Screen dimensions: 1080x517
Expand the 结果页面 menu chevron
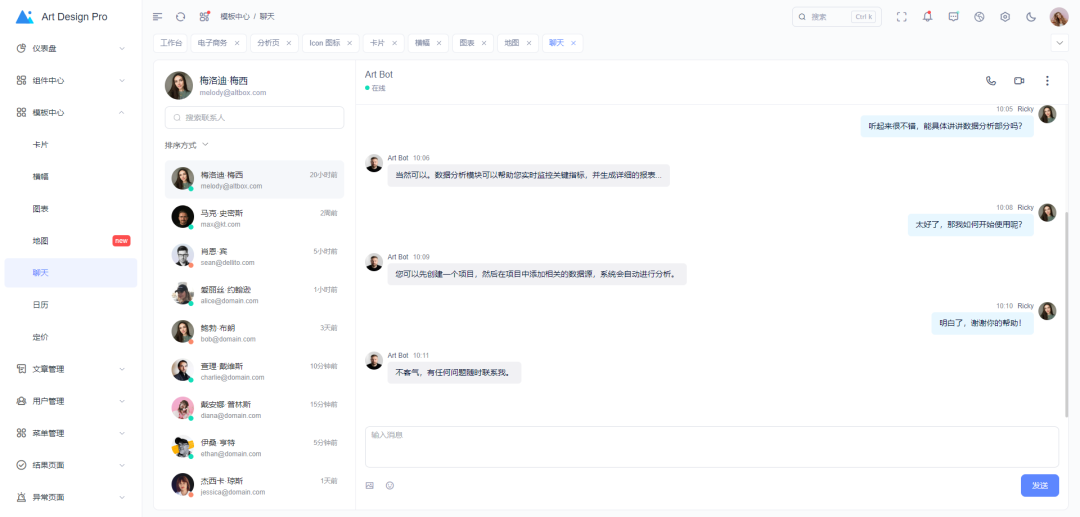tap(122, 465)
